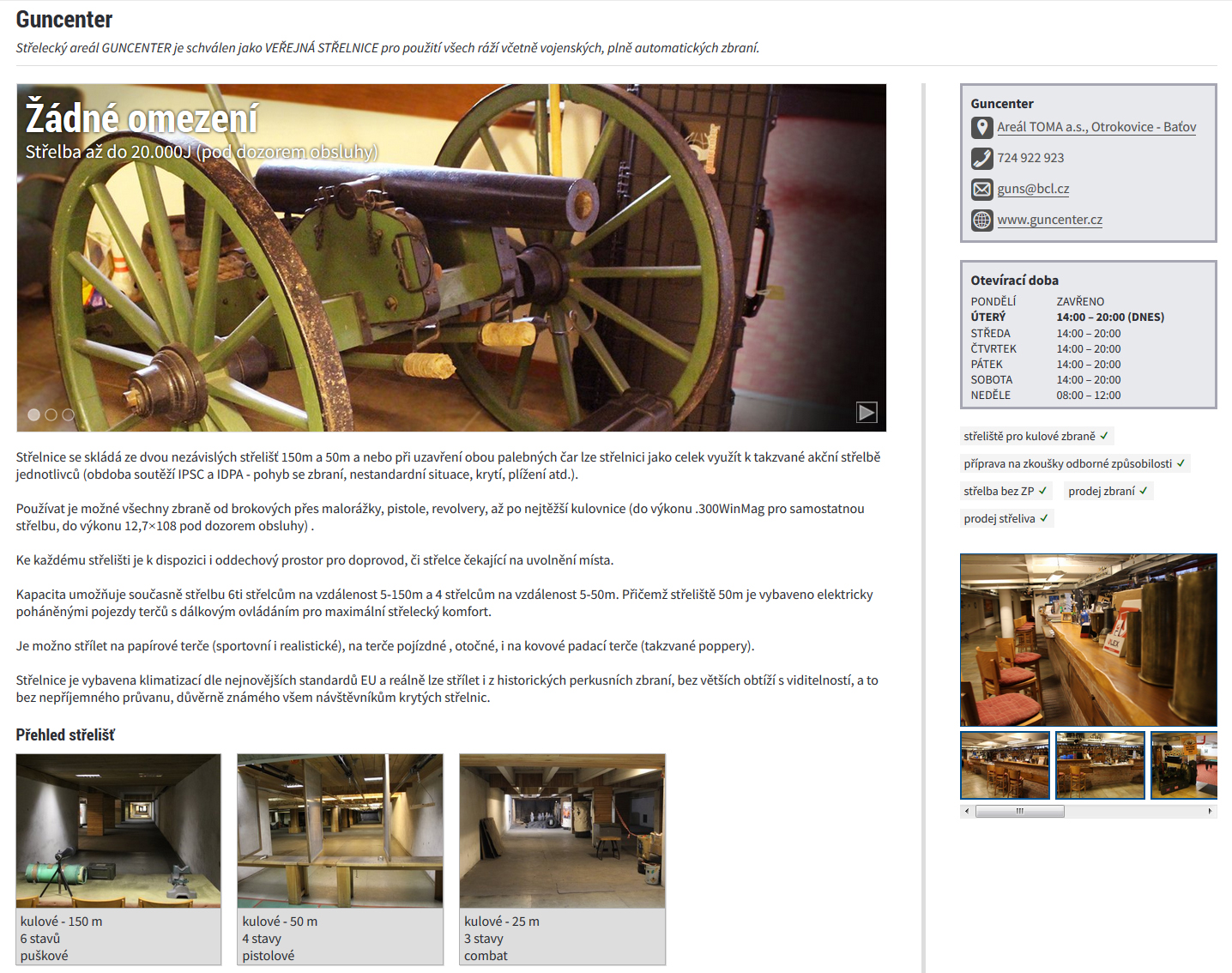Open the kulové - 50 m range photo
This screenshot has width=1232, height=973.
pyautogui.click(x=340, y=831)
